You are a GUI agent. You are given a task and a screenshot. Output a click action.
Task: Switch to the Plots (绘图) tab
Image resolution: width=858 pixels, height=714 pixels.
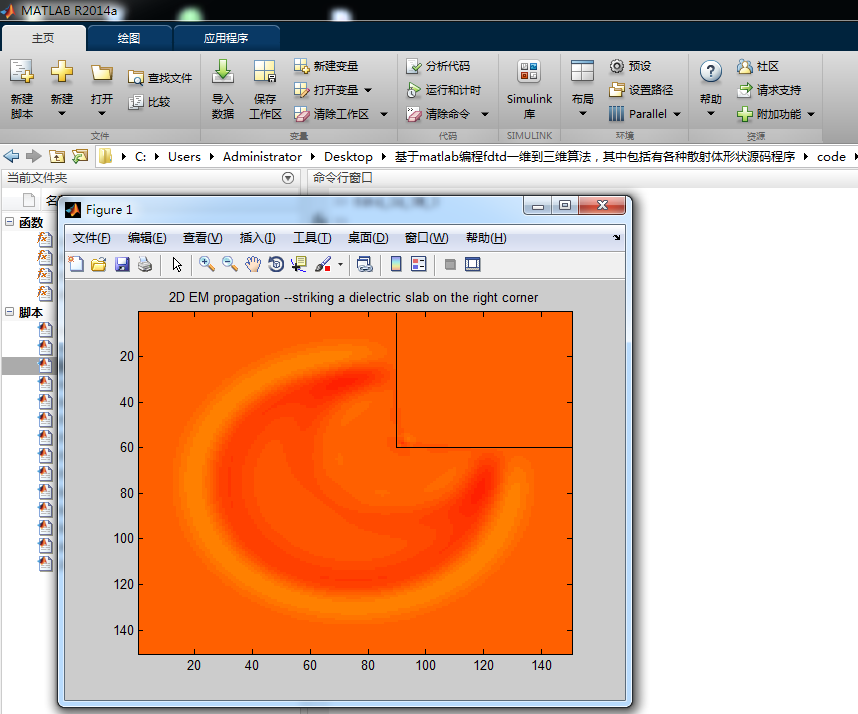click(129, 38)
